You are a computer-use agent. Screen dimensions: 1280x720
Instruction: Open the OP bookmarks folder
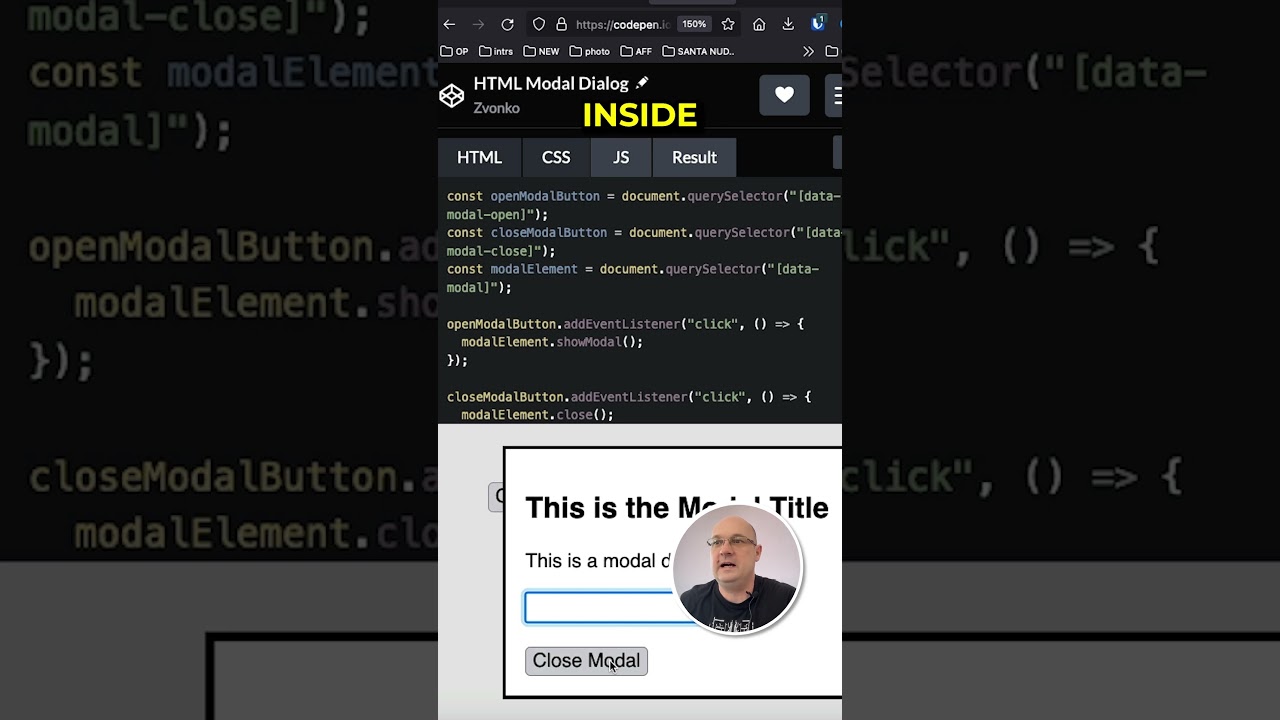point(454,51)
